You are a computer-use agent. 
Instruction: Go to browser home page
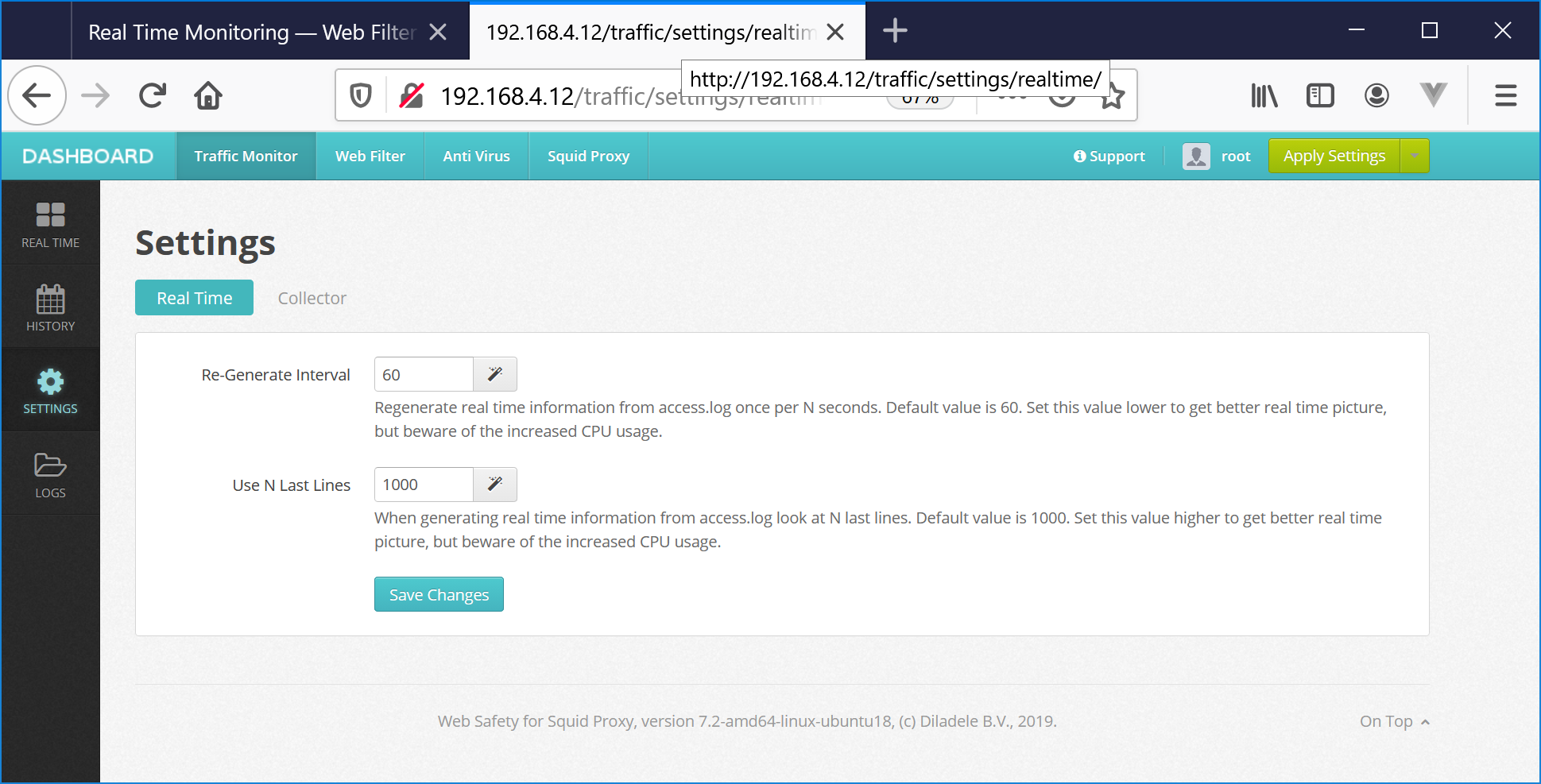point(208,96)
